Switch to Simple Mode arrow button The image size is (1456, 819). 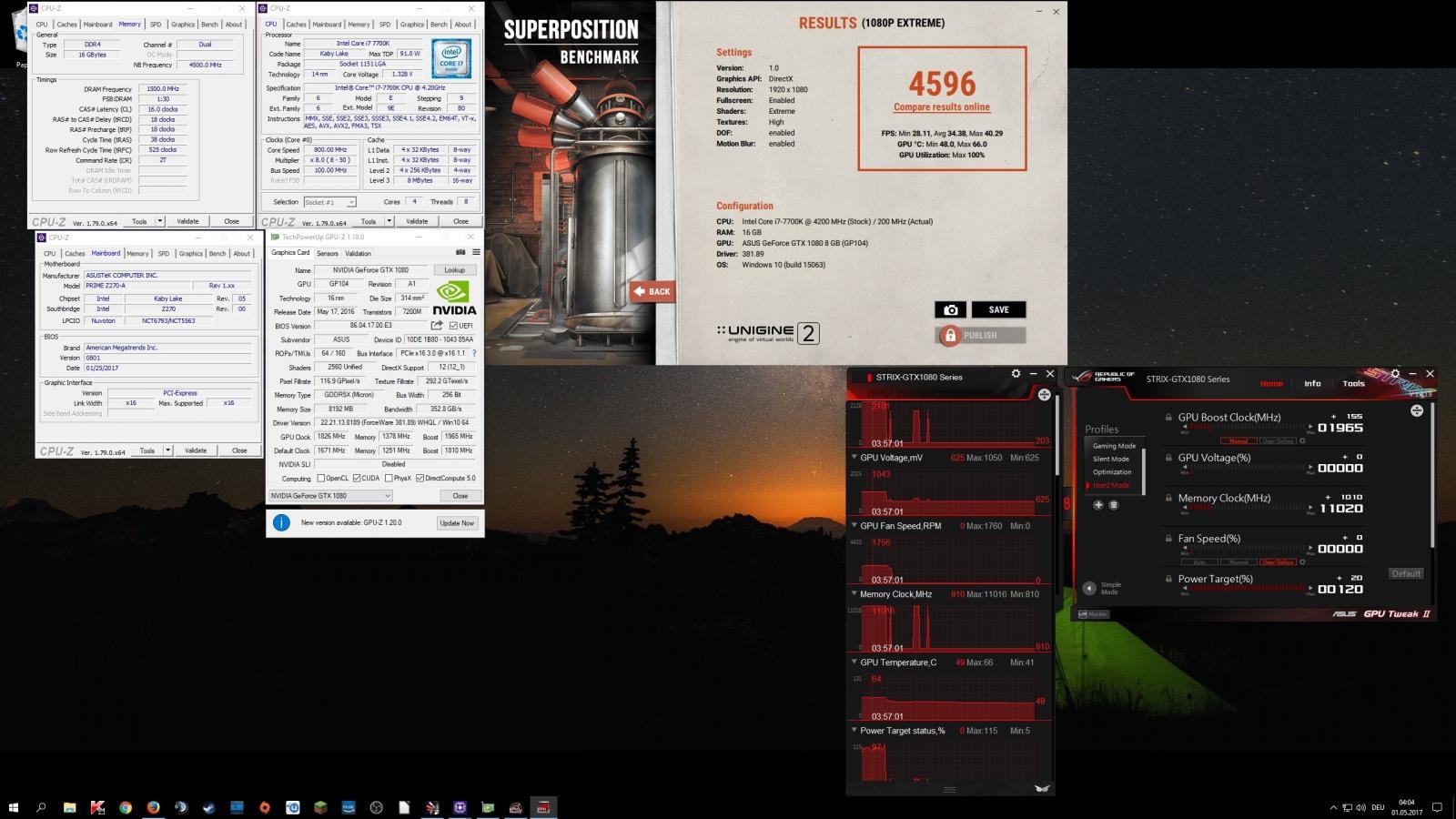point(1089,588)
